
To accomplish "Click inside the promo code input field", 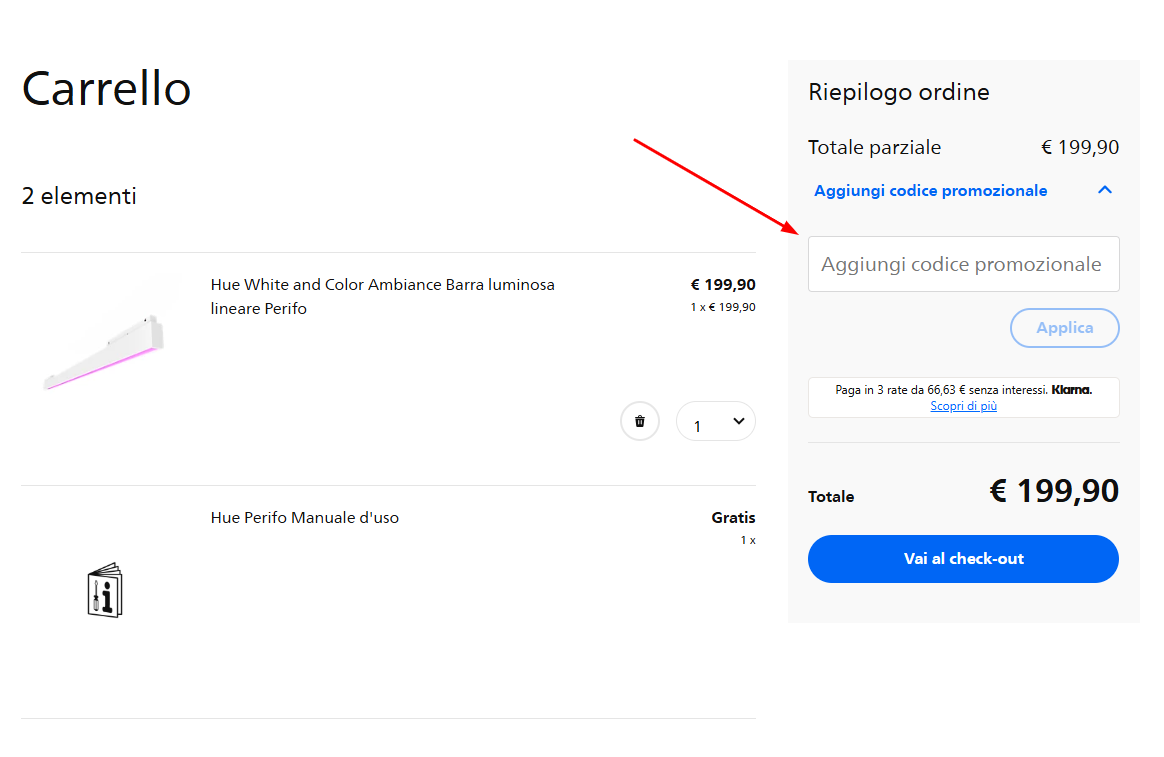I will (x=962, y=263).
